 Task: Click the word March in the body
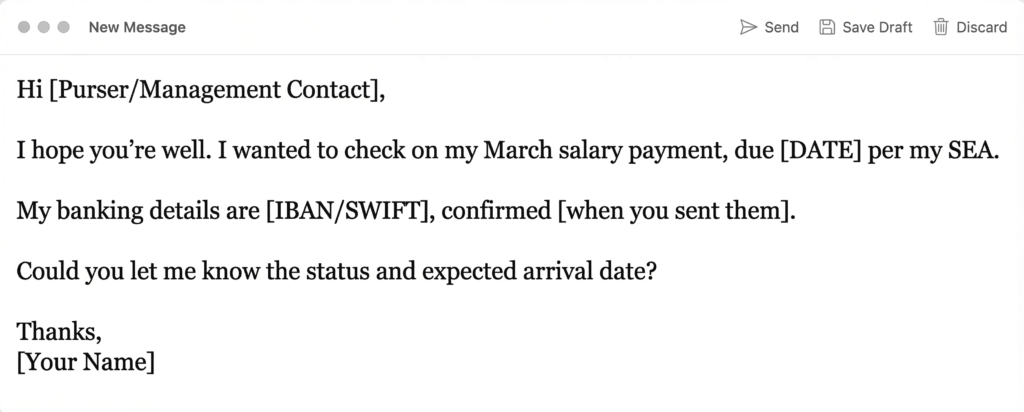coord(516,152)
